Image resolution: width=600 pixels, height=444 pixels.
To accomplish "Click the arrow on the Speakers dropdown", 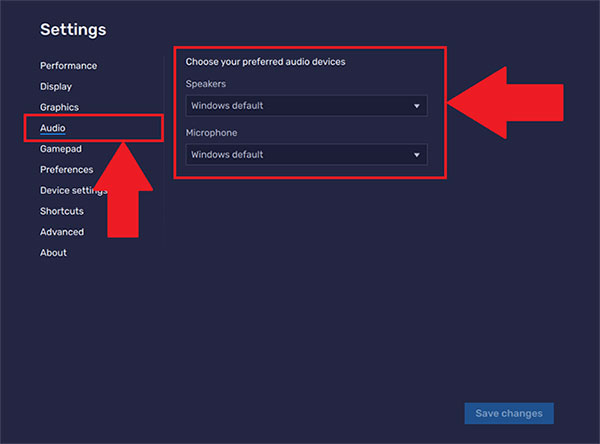I will click(417, 106).
